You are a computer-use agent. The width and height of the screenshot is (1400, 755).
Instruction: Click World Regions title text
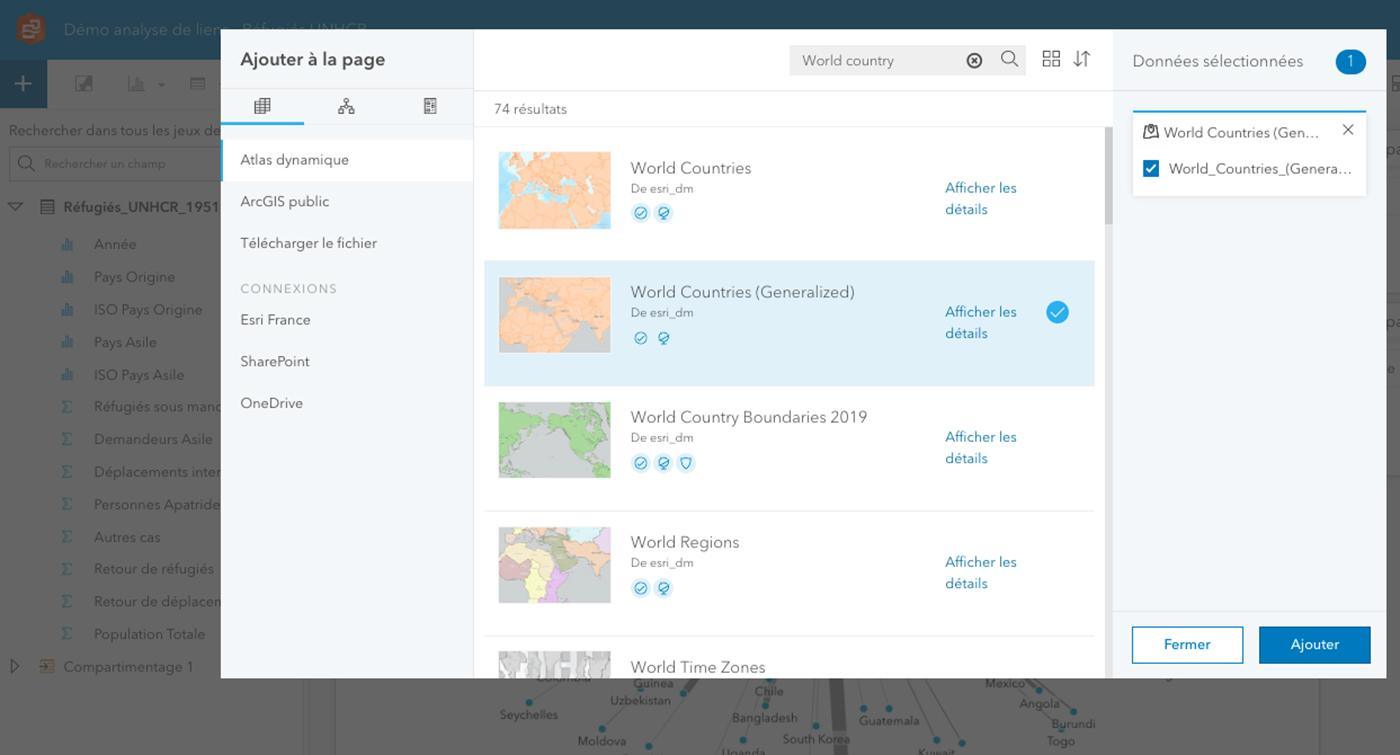pyautogui.click(x=685, y=542)
